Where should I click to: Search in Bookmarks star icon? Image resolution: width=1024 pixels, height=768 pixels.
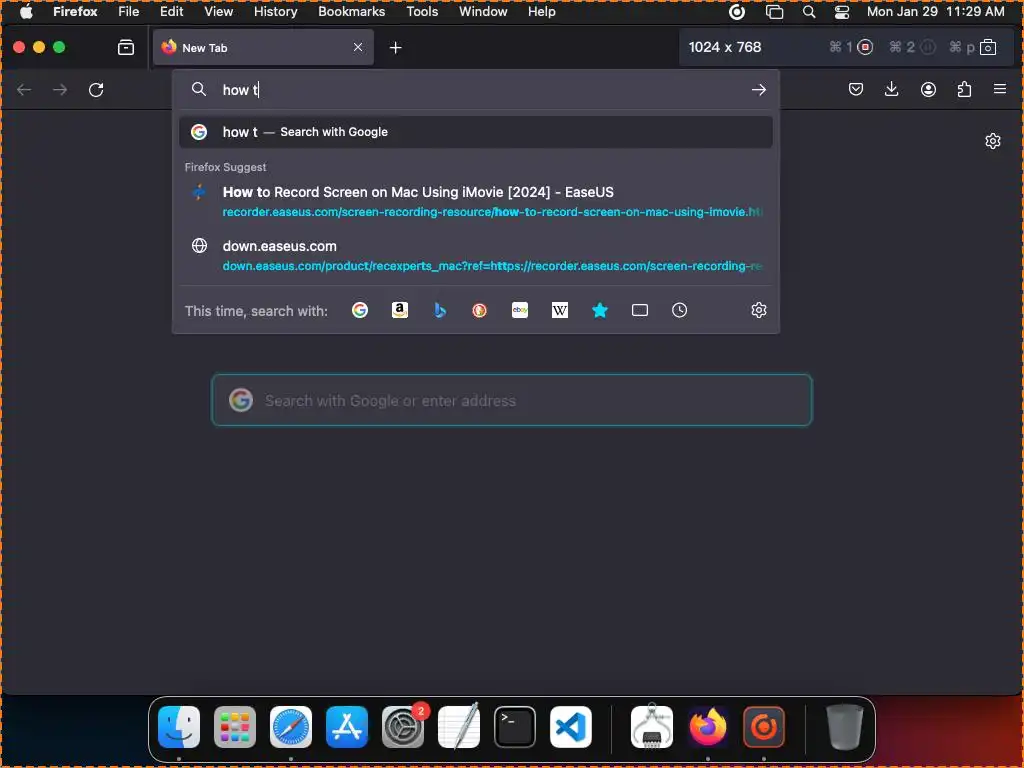(x=600, y=310)
